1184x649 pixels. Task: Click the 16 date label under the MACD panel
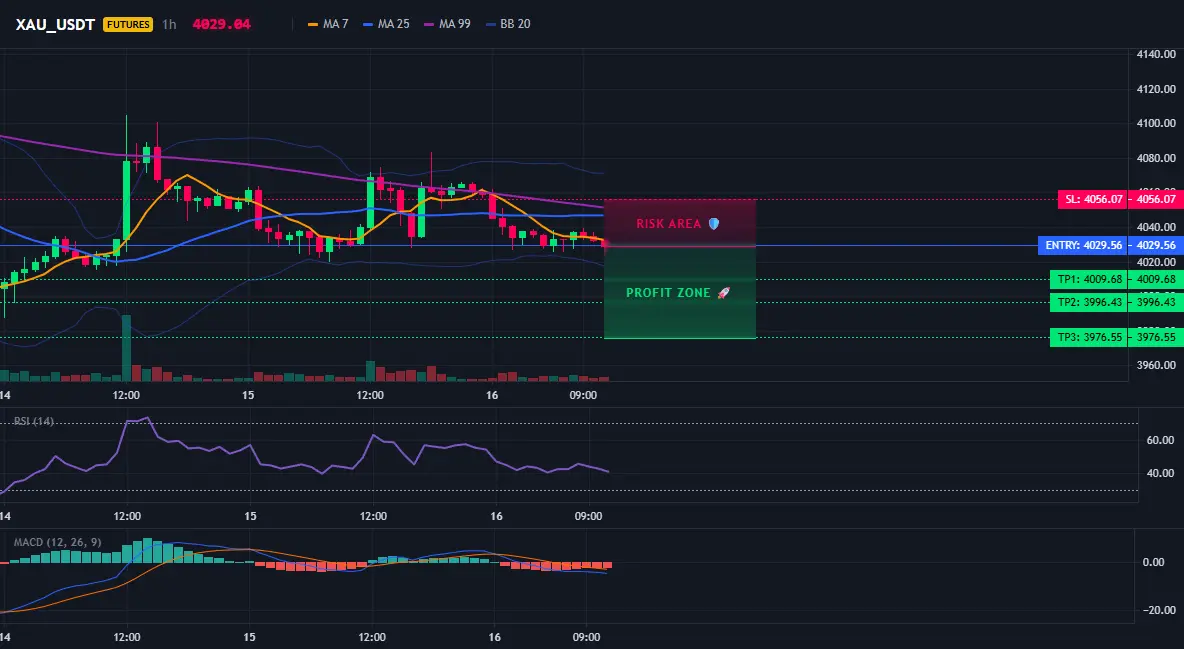point(496,637)
